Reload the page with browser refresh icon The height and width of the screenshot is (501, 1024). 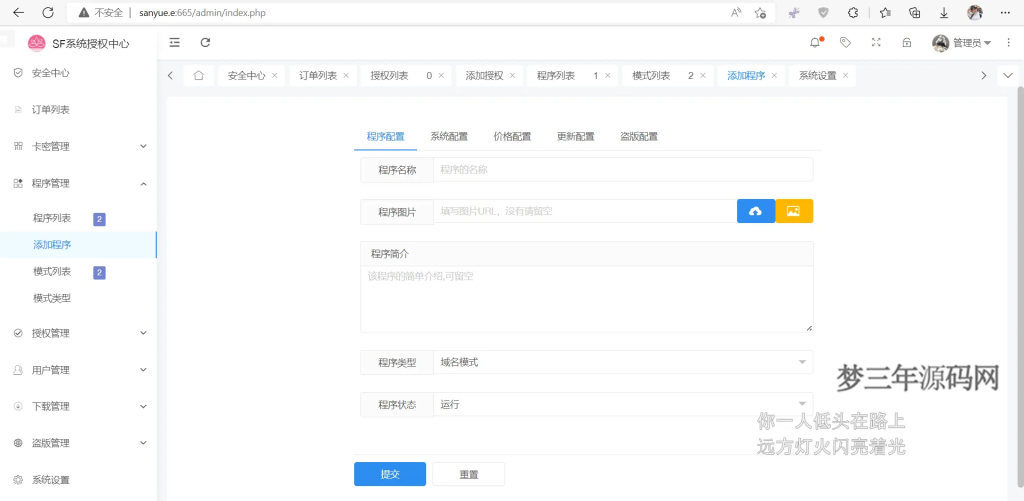point(48,12)
